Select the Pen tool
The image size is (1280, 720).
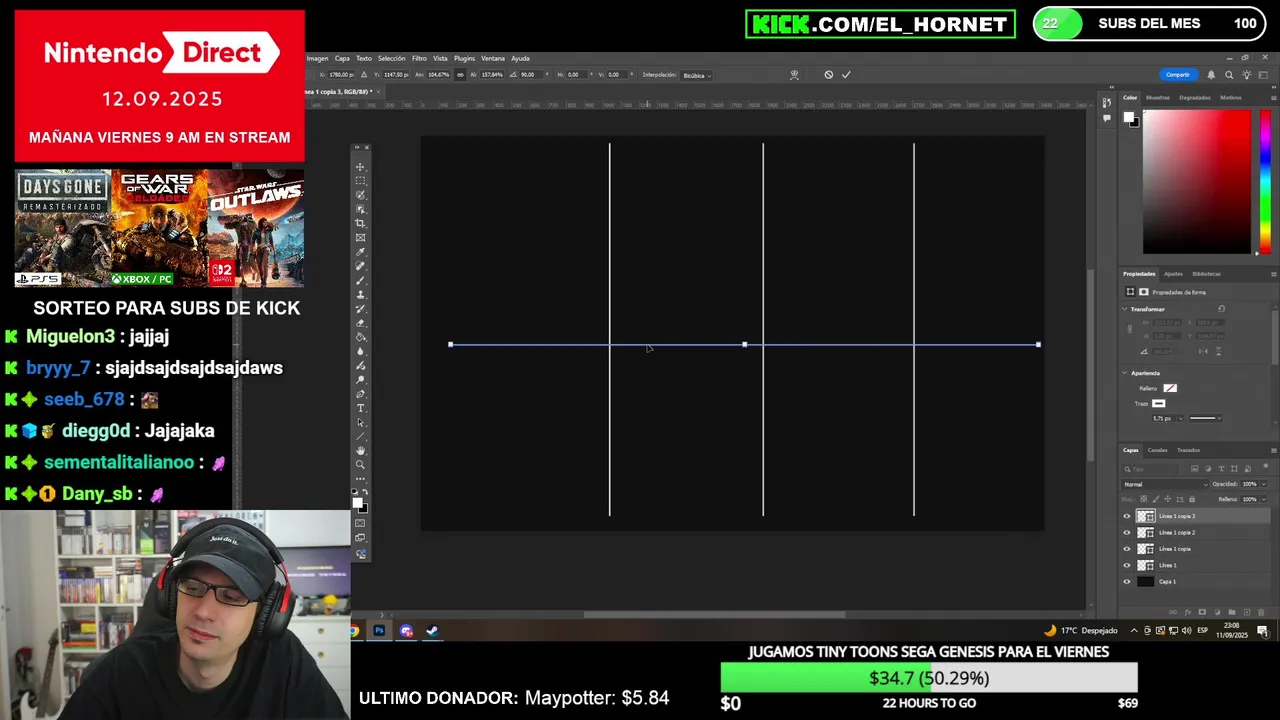pyautogui.click(x=360, y=394)
